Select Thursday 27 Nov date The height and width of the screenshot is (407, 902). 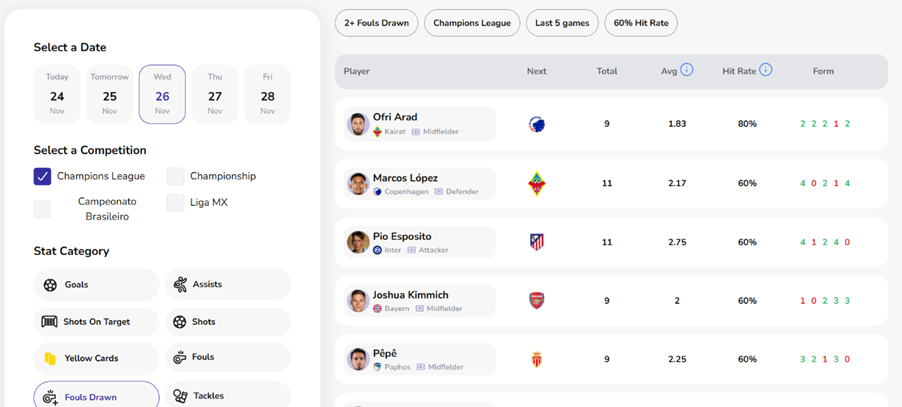[x=215, y=95]
